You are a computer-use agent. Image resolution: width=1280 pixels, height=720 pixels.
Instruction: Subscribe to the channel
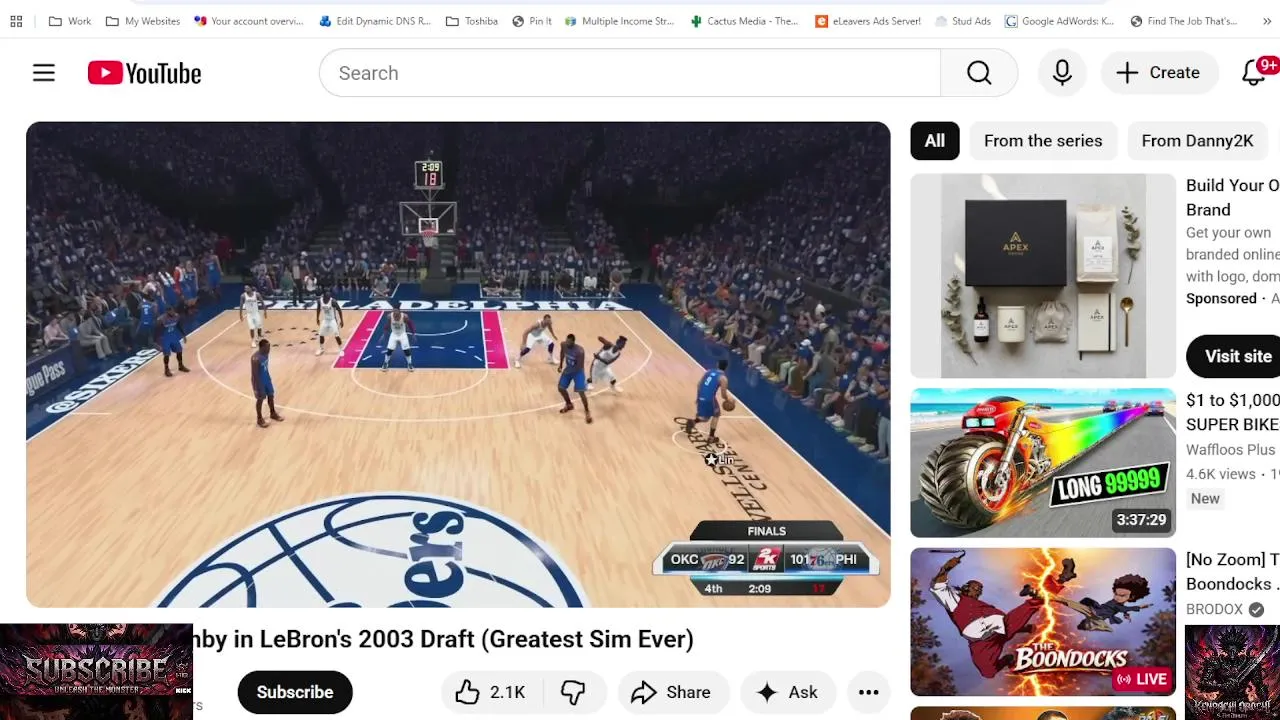click(x=295, y=692)
